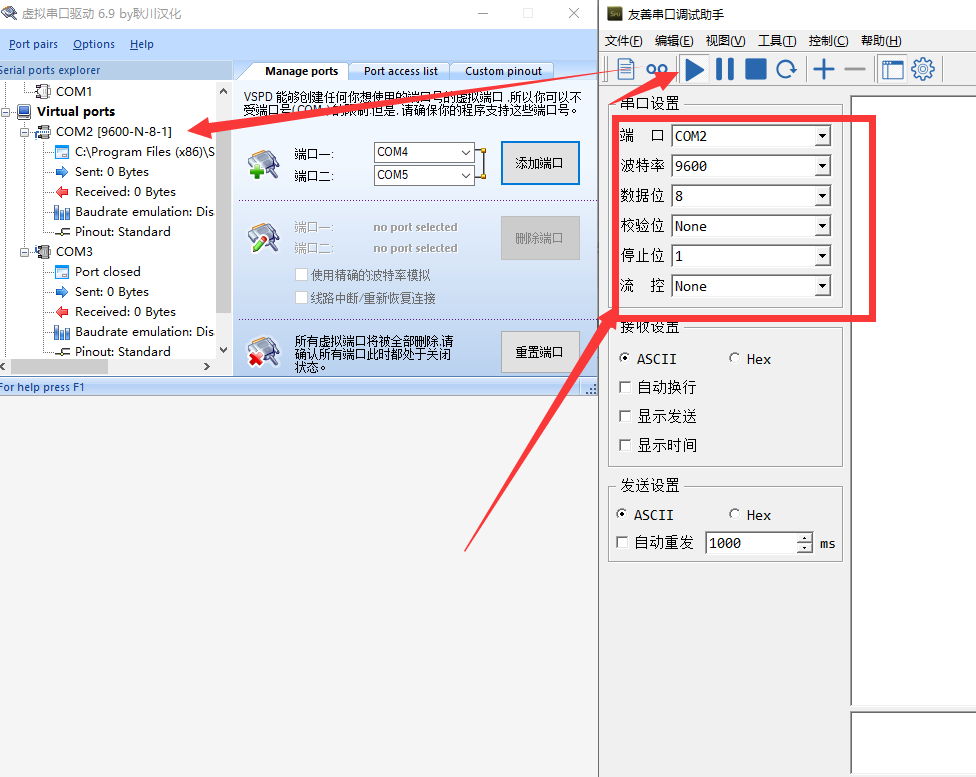This screenshot has height=777, width=976.
Task: Enable the 自动换行 checkbox
Action: pyautogui.click(x=624, y=387)
